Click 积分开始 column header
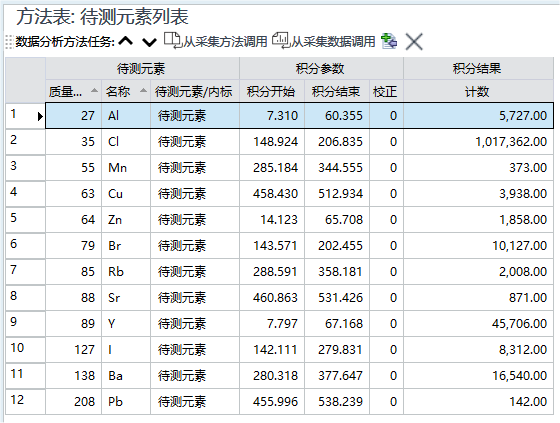This screenshot has height=423, width=560. point(272,91)
